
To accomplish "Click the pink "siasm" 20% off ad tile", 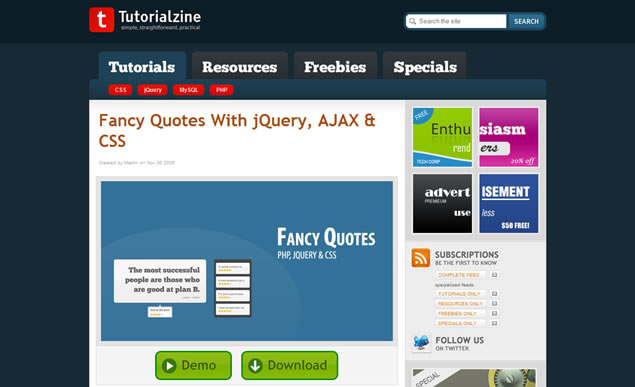I will (509, 137).
